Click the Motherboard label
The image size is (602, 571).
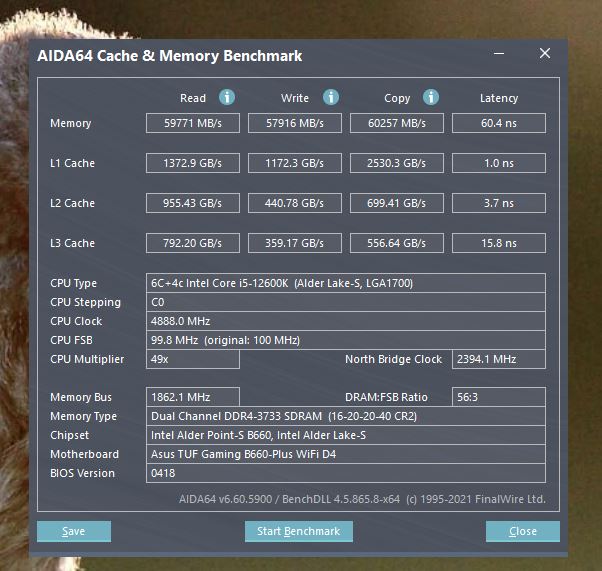[x=84, y=454]
